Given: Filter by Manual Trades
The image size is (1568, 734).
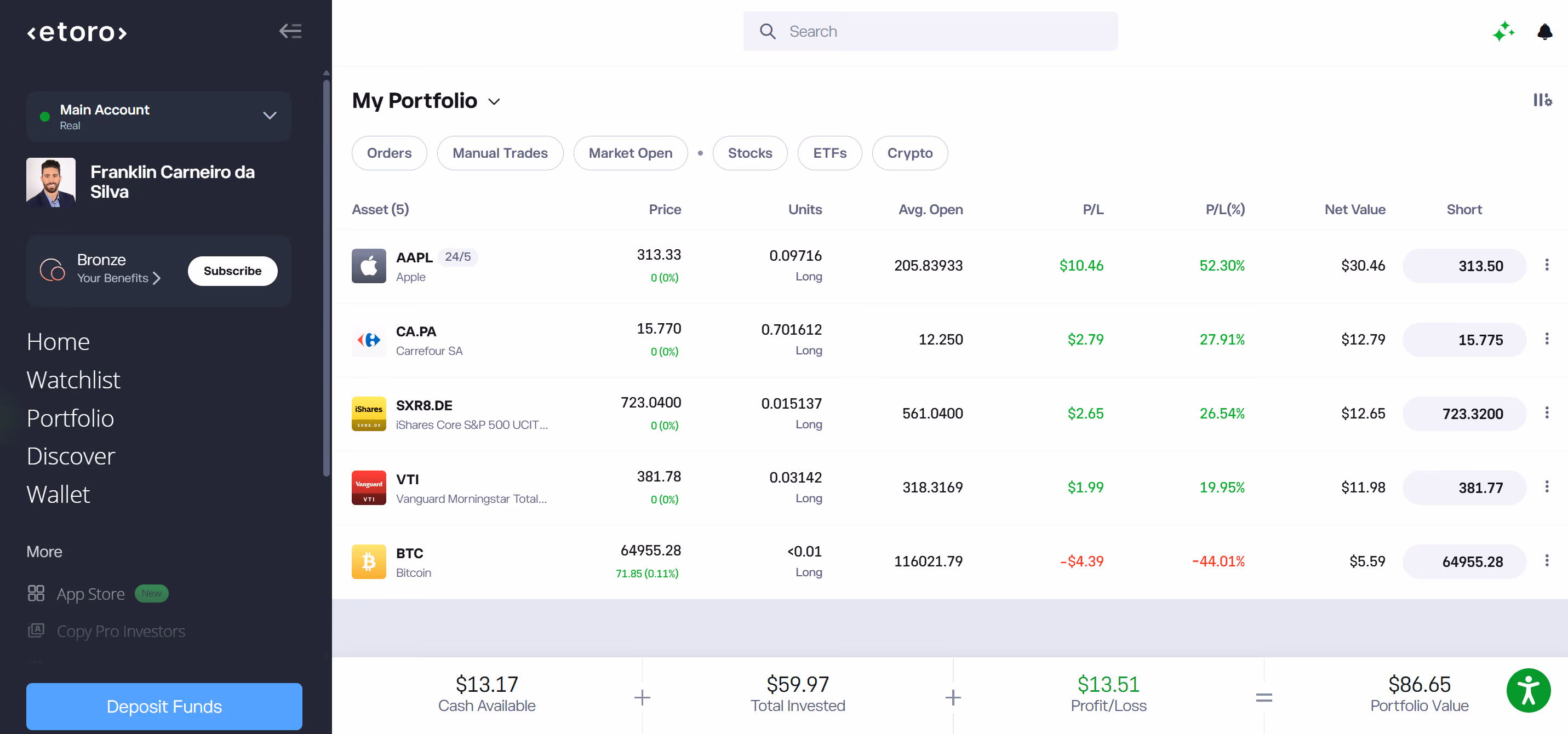Looking at the screenshot, I should pos(500,153).
